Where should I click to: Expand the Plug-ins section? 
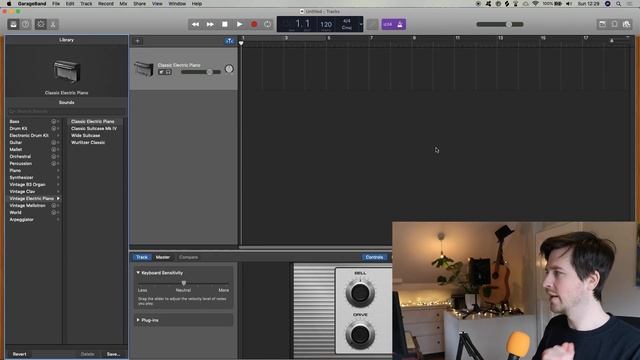tap(138, 320)
